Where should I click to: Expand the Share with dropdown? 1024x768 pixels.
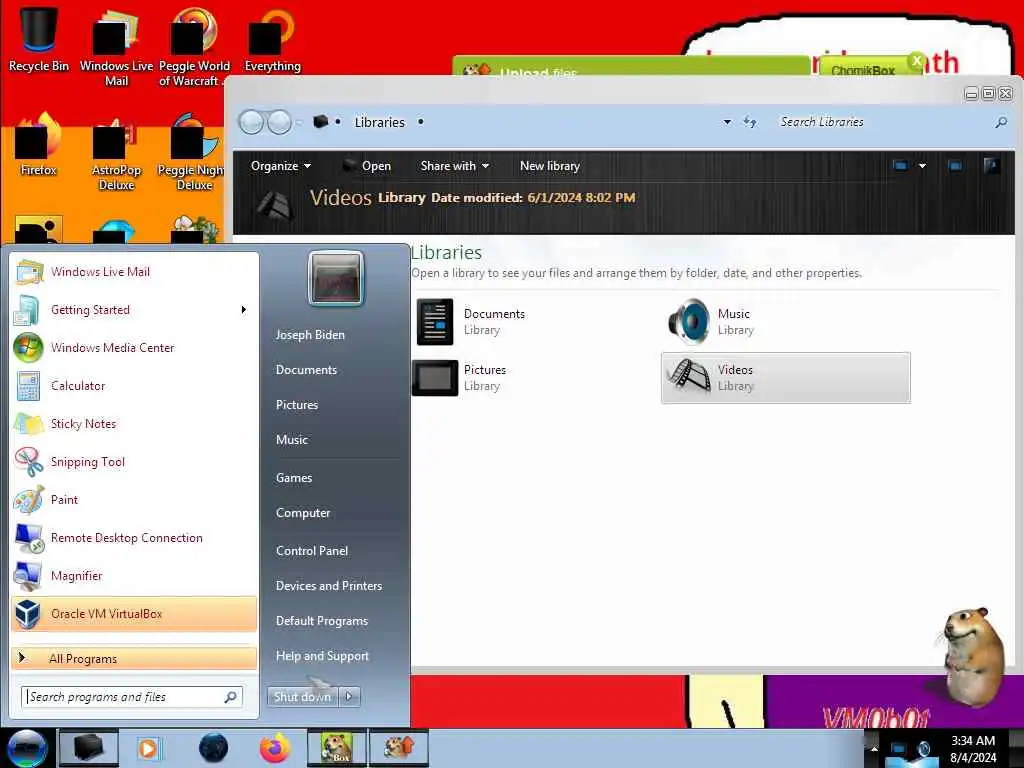[x=455, y=166]
